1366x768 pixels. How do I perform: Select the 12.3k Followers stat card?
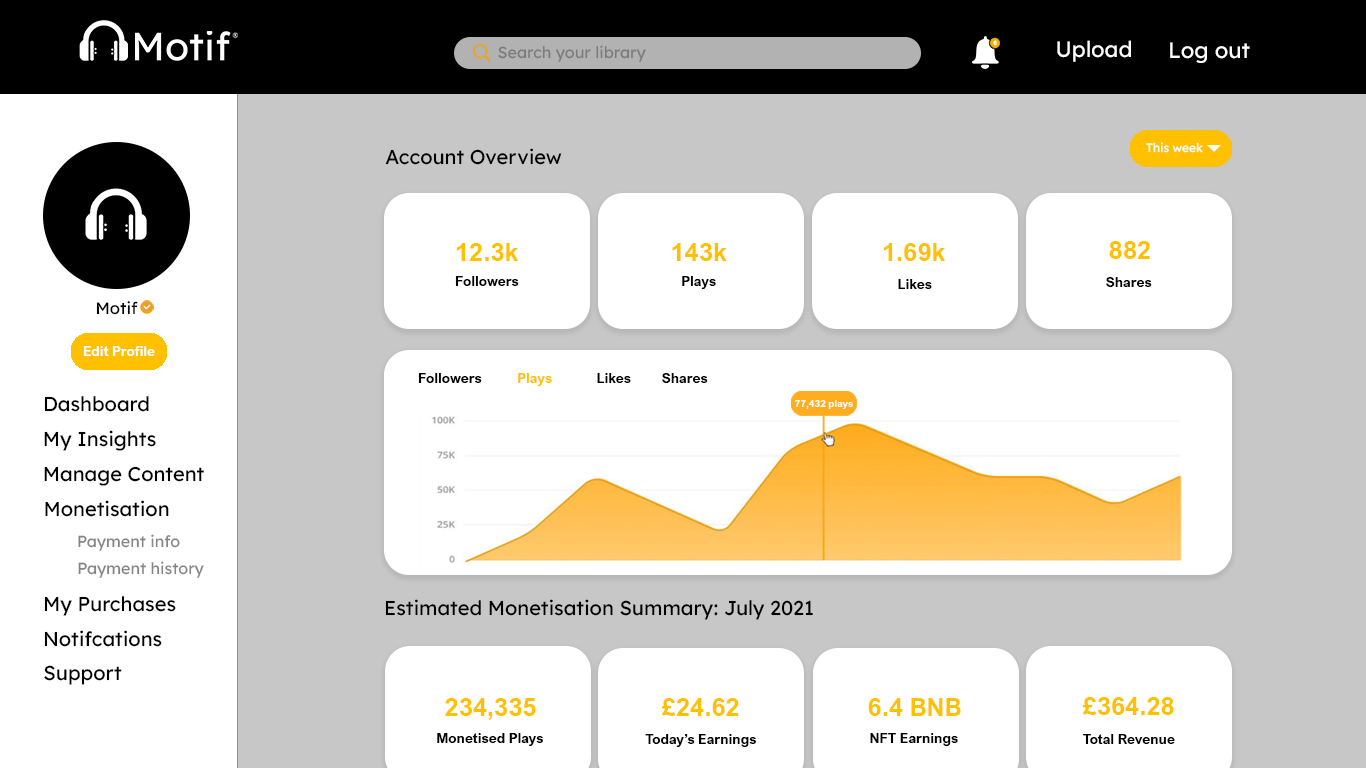coord(486,261)
